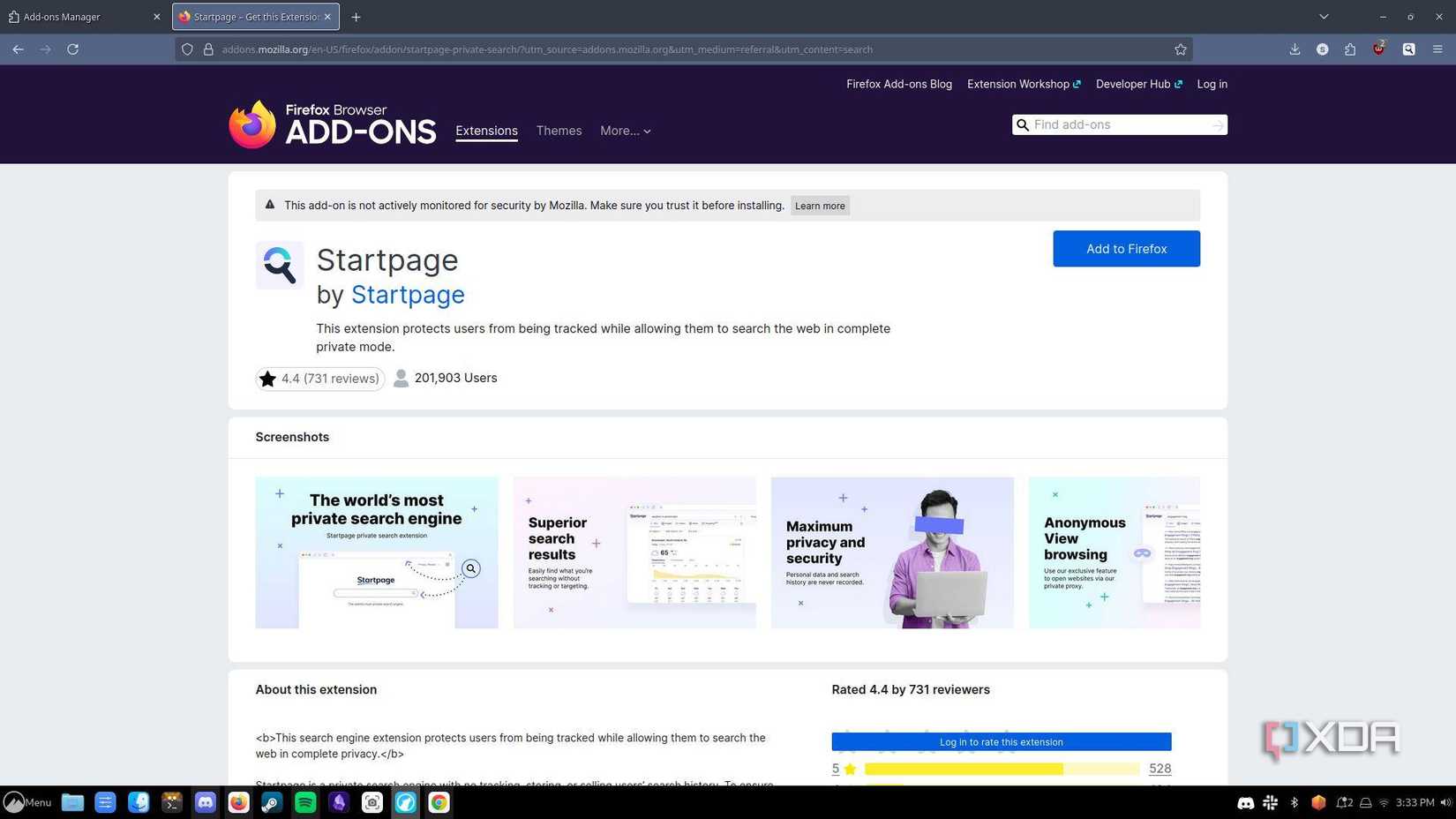Bookmark this page with the star icon
The image size is (1456, 819).
point(1181,49)
